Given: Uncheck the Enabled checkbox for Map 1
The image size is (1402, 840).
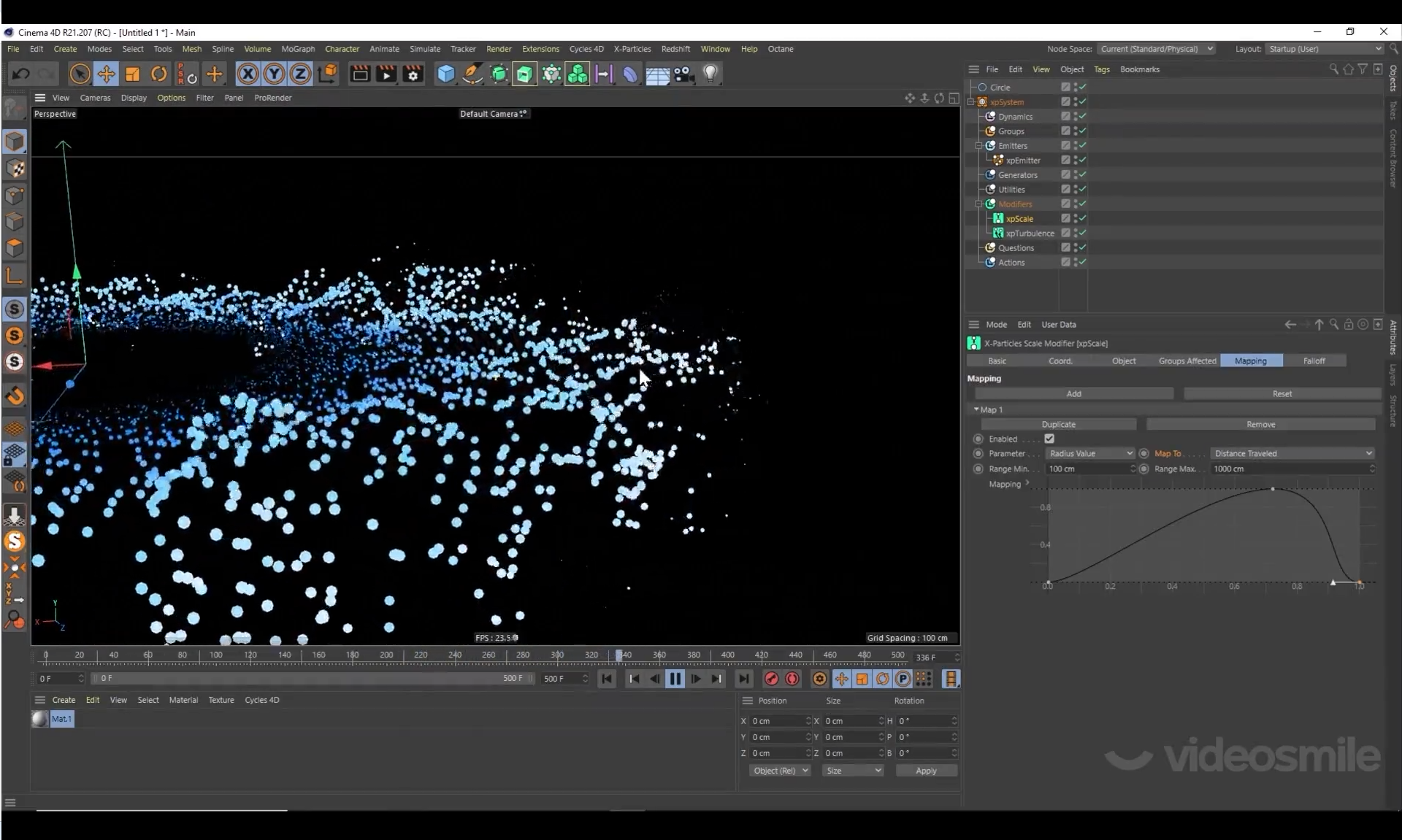Looking at the screenshot, I should (x=1049, y=439).
